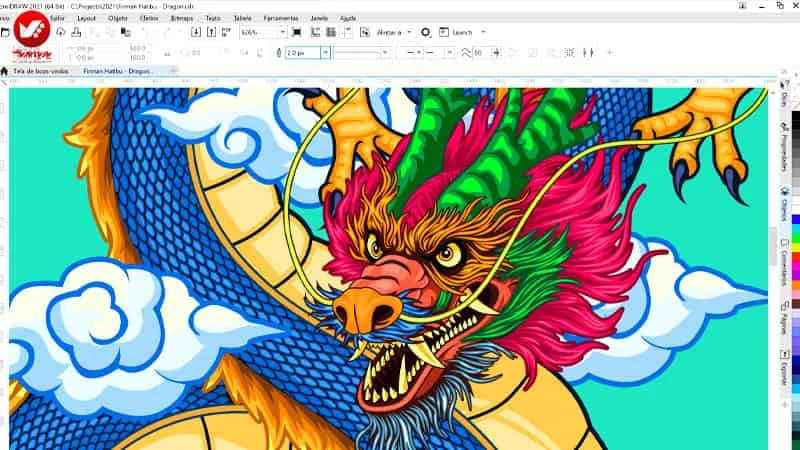This screenshot has width=800, height=450.
Task: Open the Ferramentas menu
Action: (281, 18)
